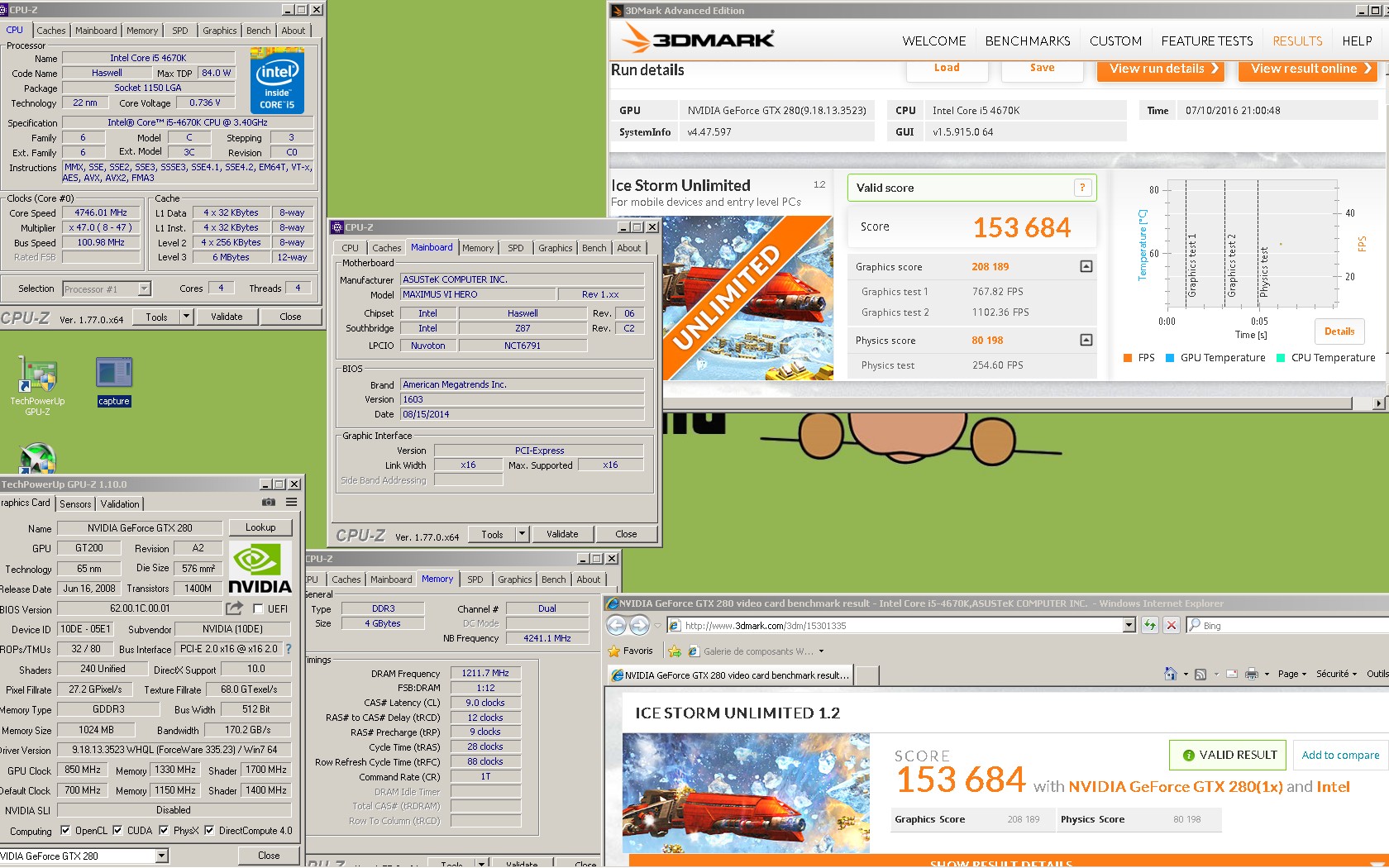Screen dimensions: 1389x868
Task: Expand the IE address bar dropdown
Action: (1129, 625)
